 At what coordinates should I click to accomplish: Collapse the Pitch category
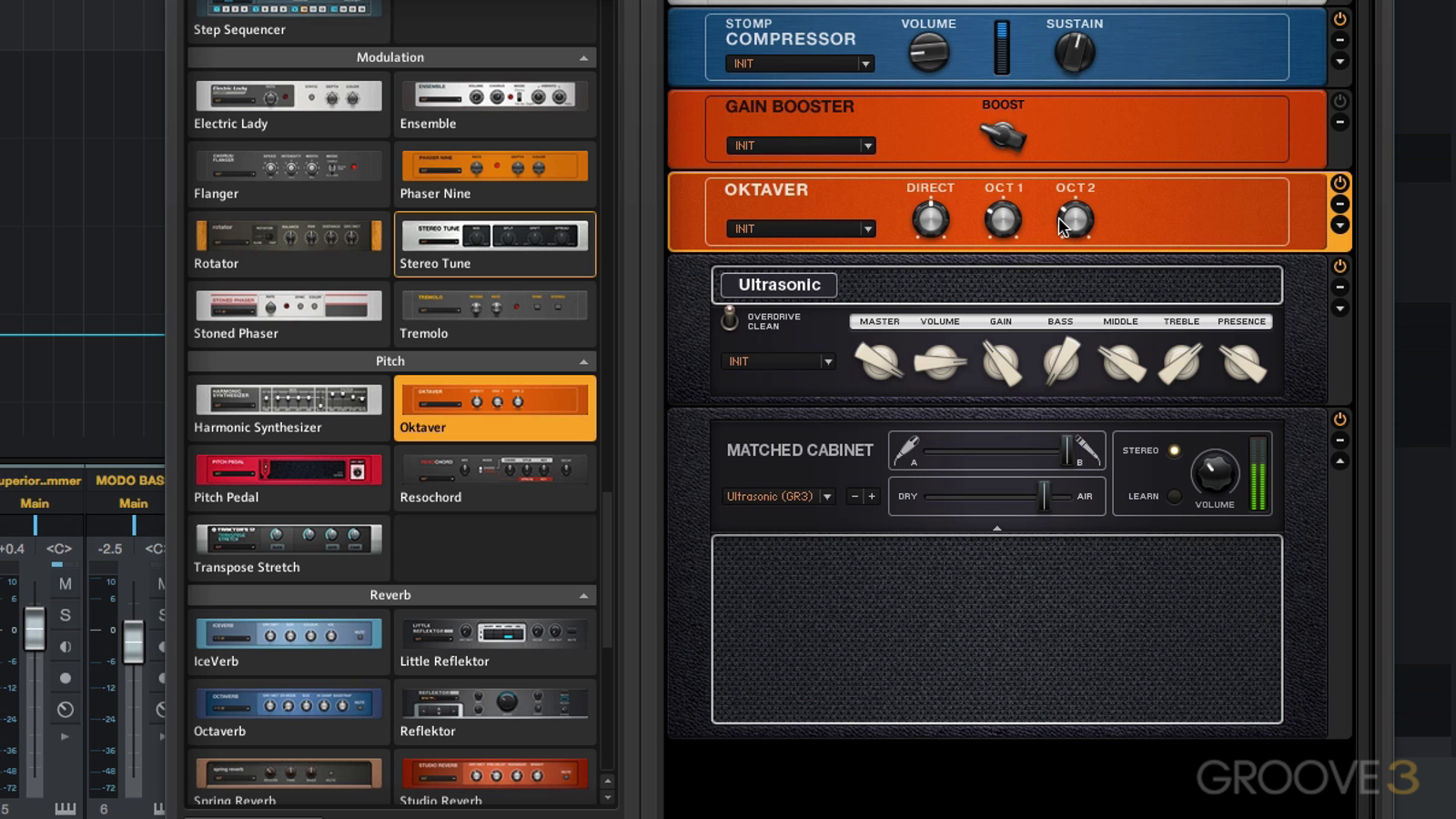coord(583,361)
